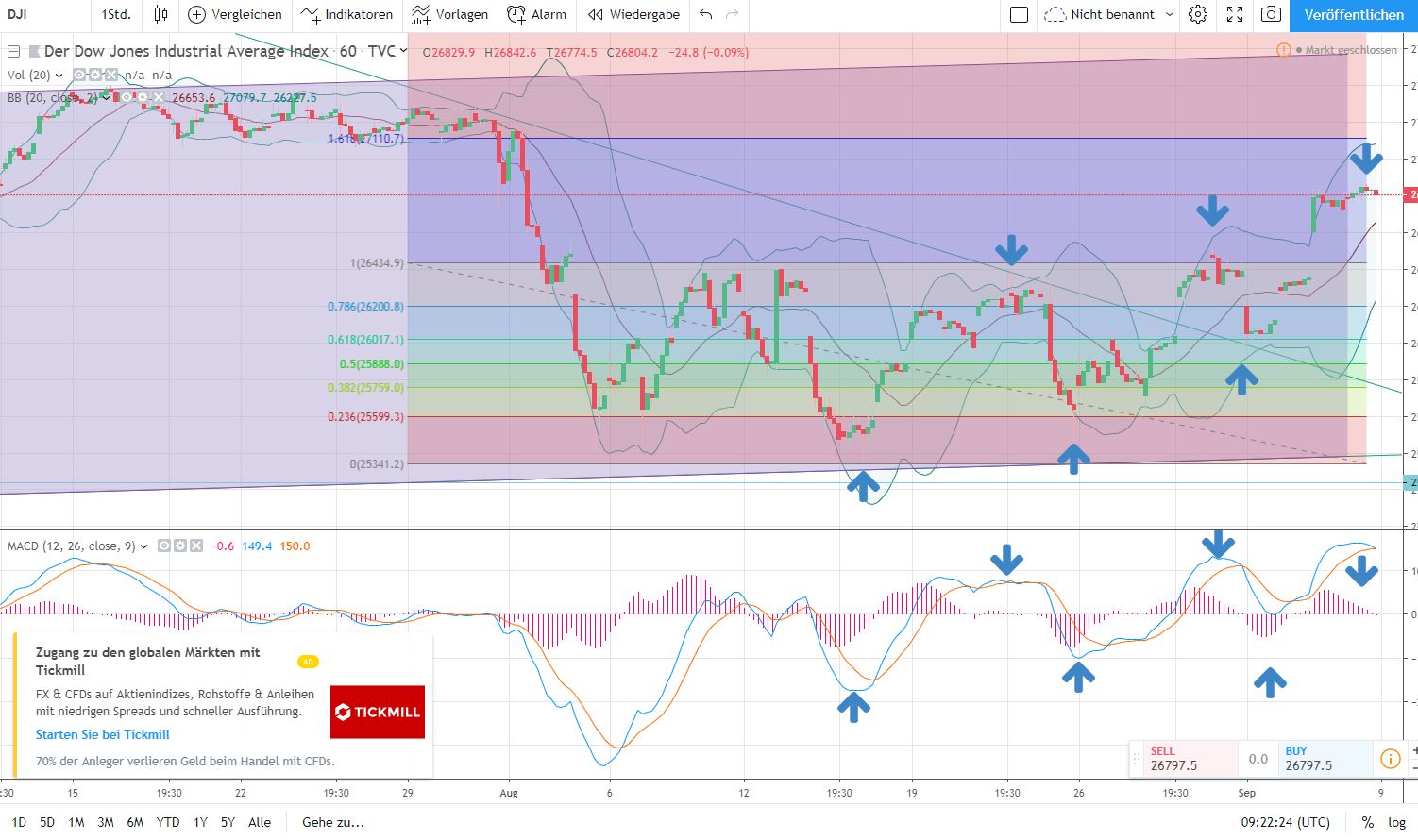The width and height of the screenshot is (1418, 840).
Task: Remove the BB indicator
Action: (159, 97)
